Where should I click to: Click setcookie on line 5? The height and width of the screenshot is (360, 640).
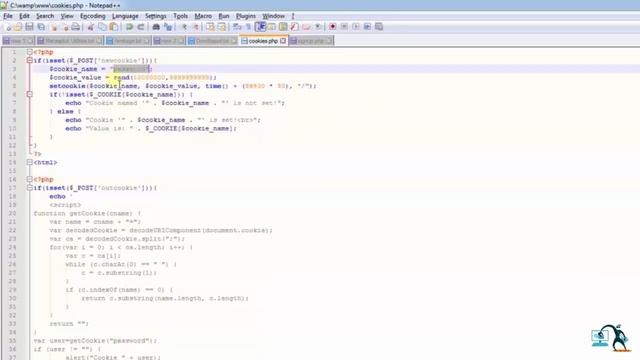tap(67, 86)
